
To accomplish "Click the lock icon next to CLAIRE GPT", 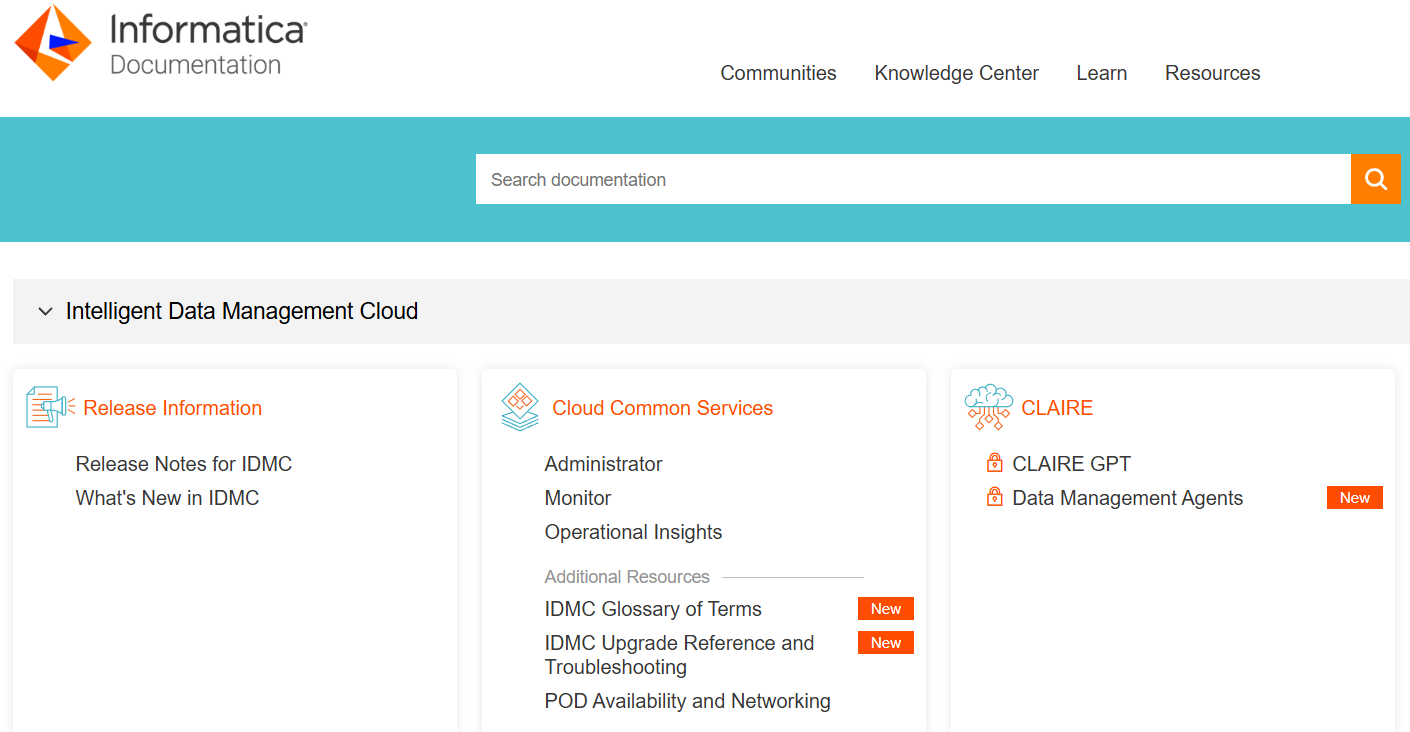I will point(995,462).
